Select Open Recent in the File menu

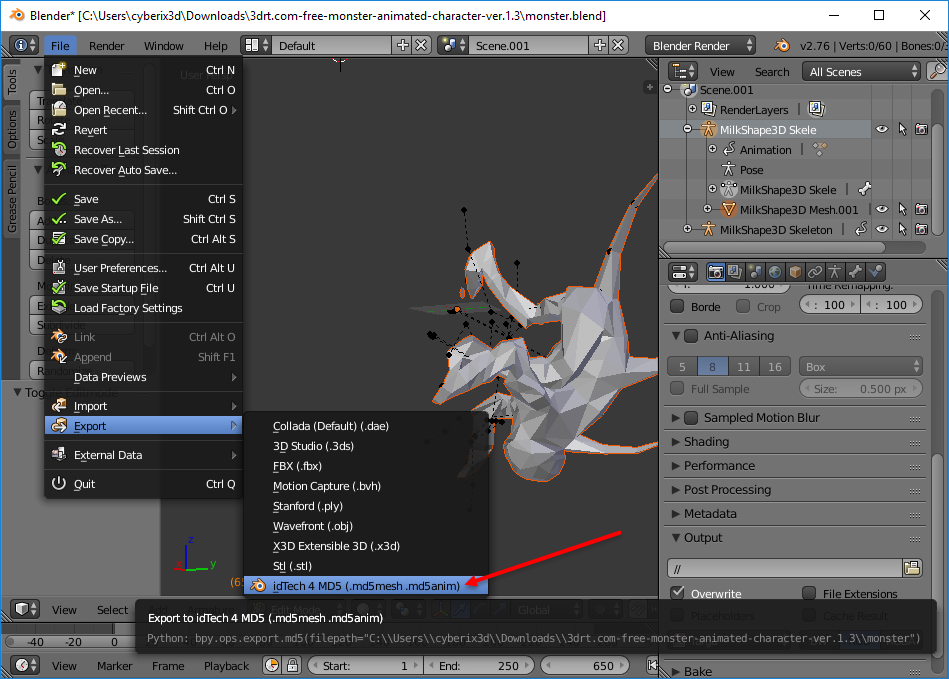click(x=143, y=110)
